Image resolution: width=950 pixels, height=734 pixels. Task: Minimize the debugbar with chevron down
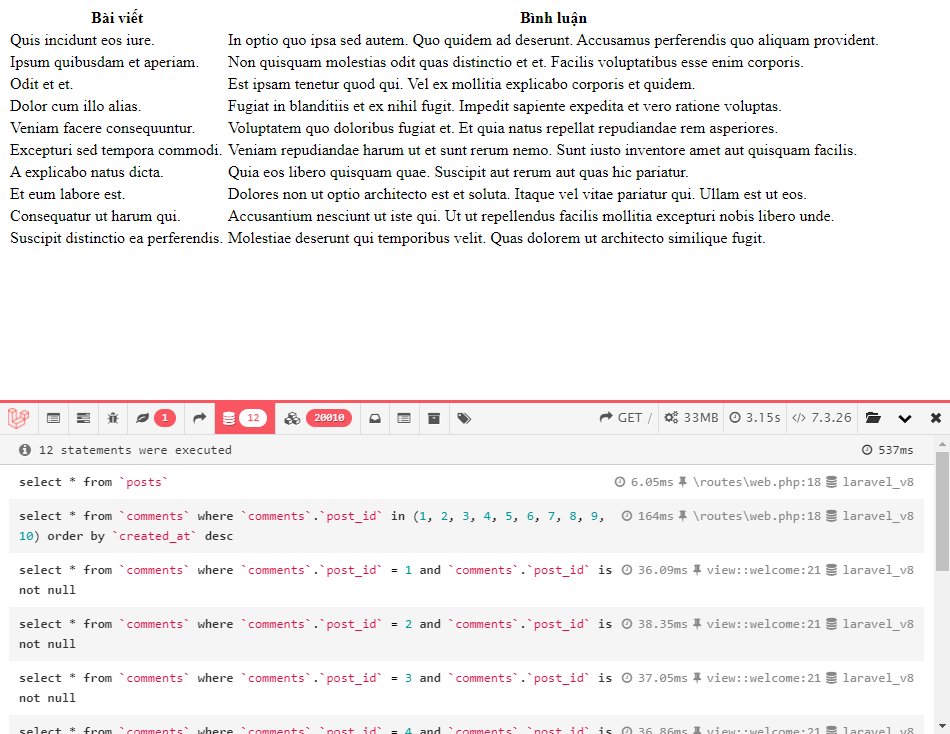pos(905,418)
